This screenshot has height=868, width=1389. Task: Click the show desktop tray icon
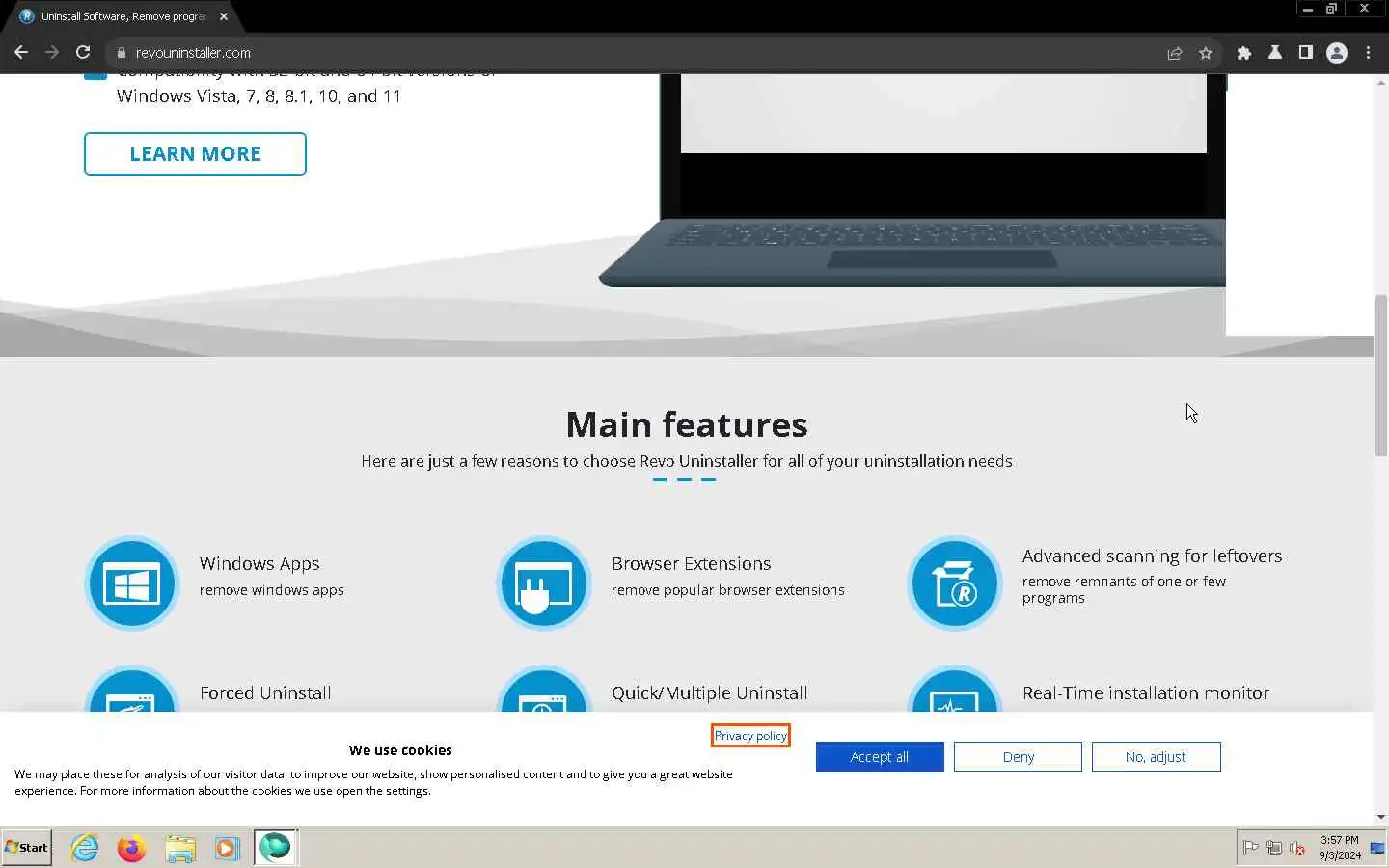click(x=1377, y=848)
